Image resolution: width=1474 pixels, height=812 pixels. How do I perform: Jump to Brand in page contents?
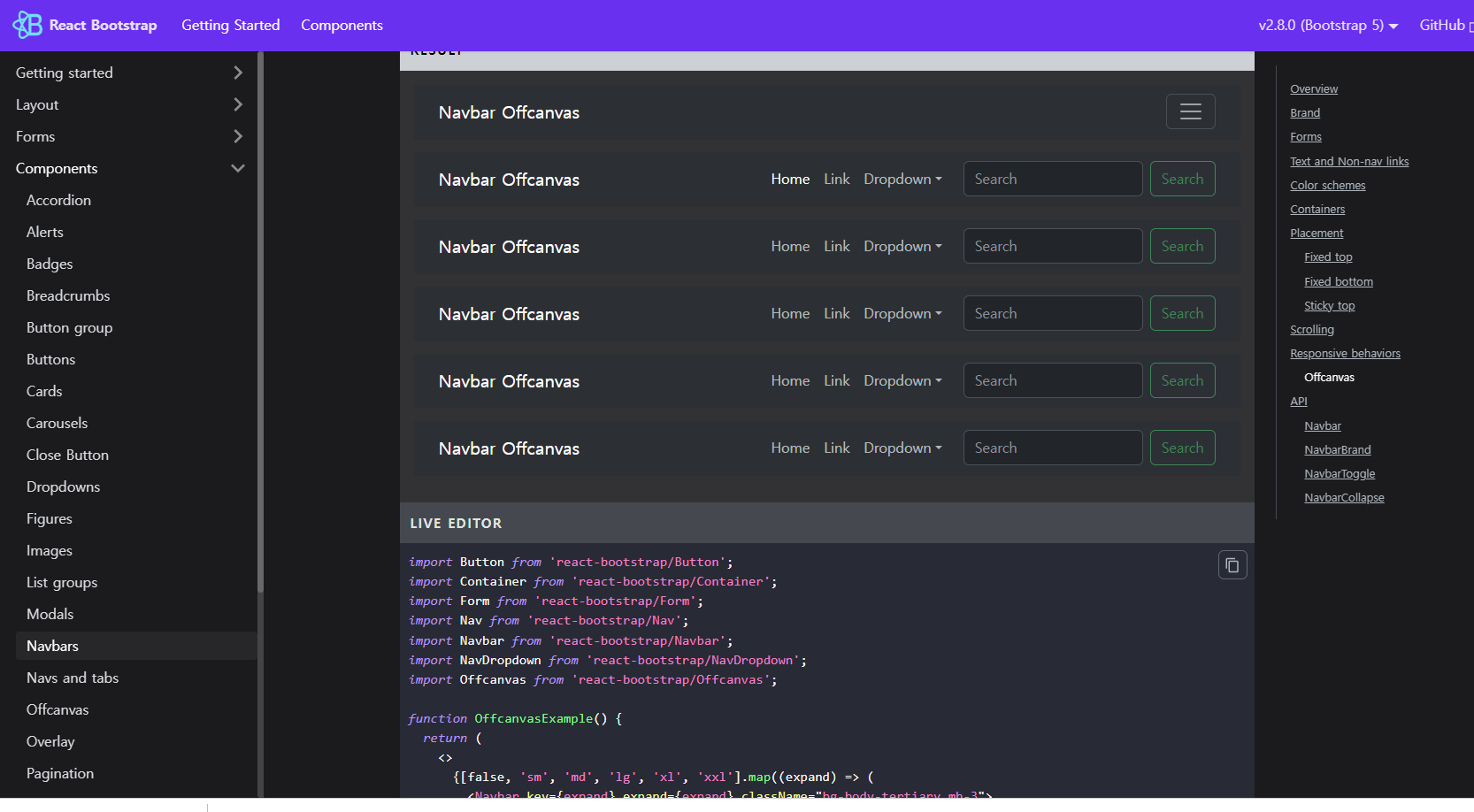pos(1305,112)
